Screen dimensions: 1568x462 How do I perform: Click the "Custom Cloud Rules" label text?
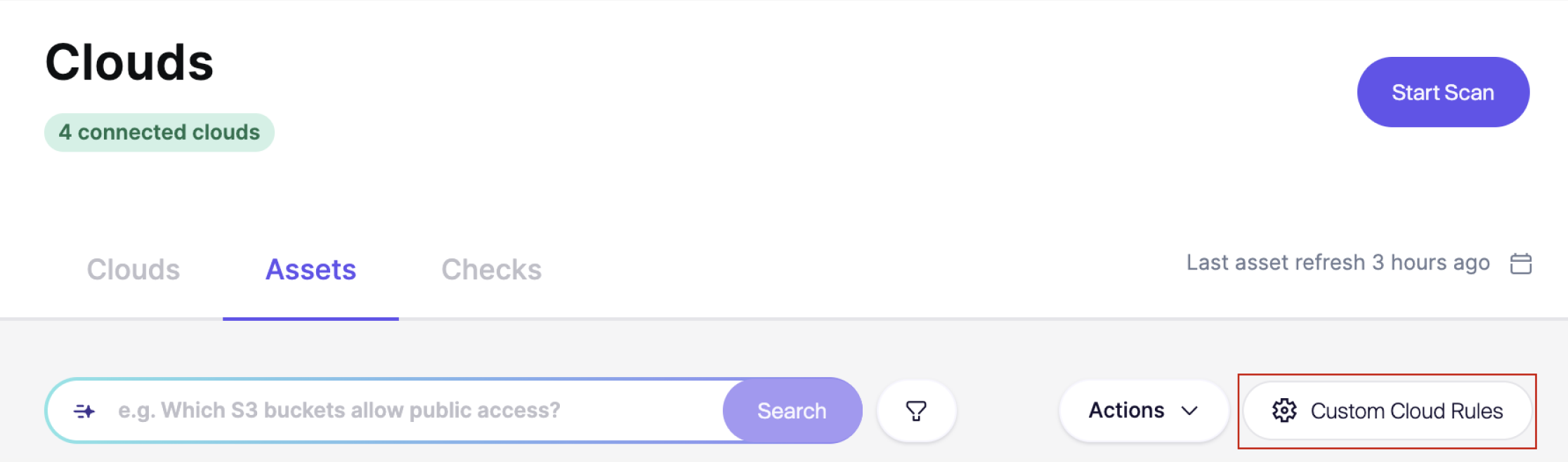click(1406, 411)
